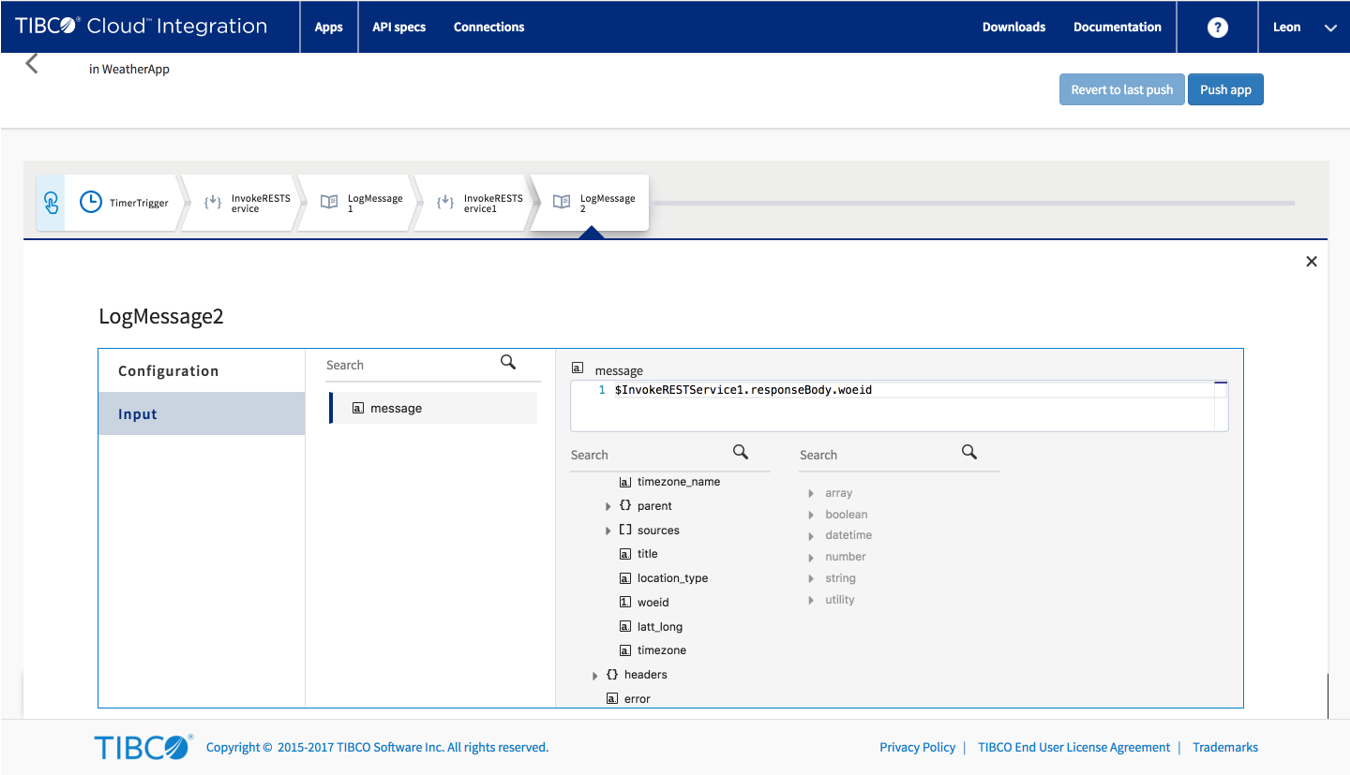
Task: Click the help question mark icon
Action: tap(1217, 27)
